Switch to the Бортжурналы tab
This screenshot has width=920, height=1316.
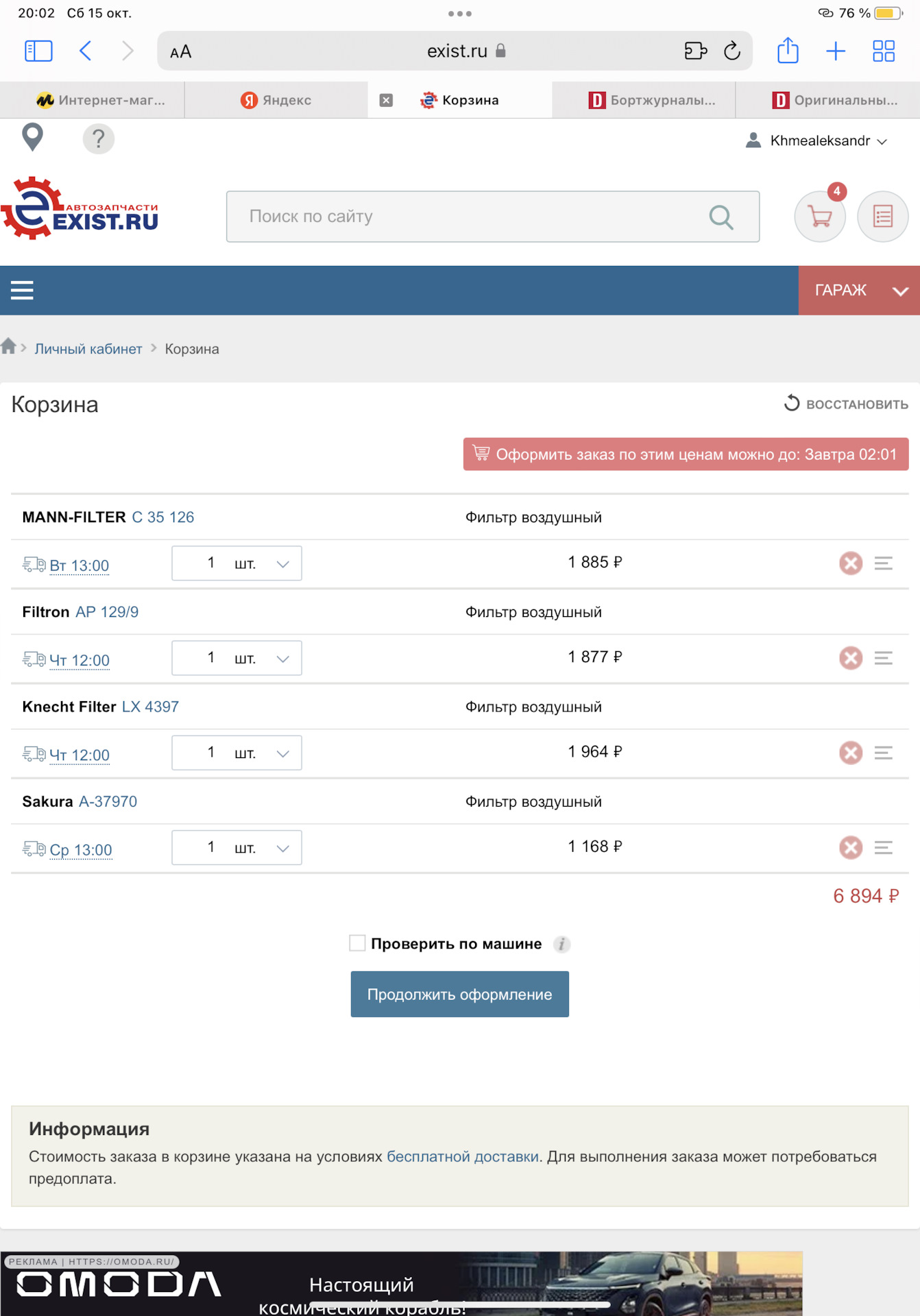point(651,100)
